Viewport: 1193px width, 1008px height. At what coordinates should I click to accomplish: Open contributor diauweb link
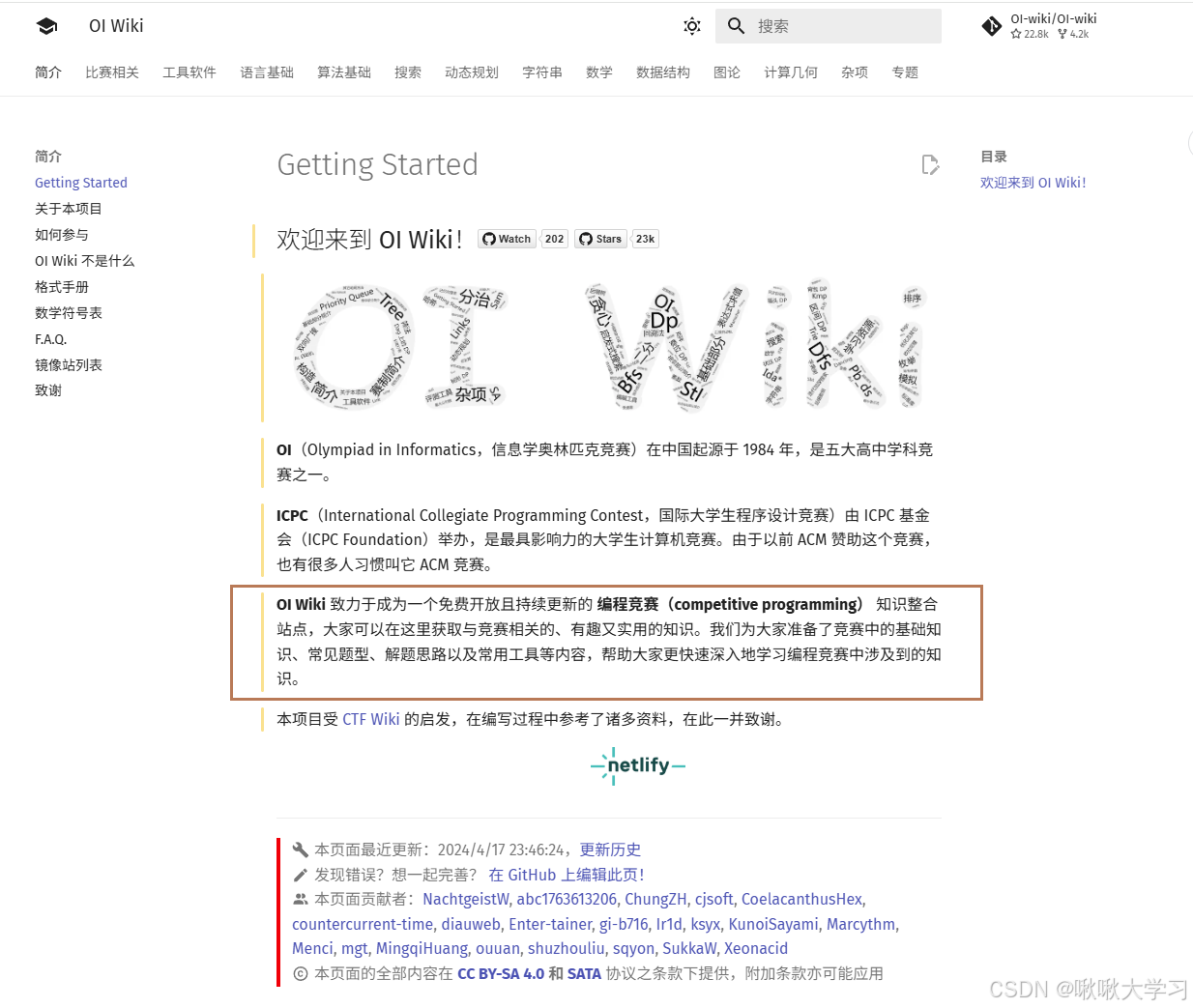[x=471, y=924]
